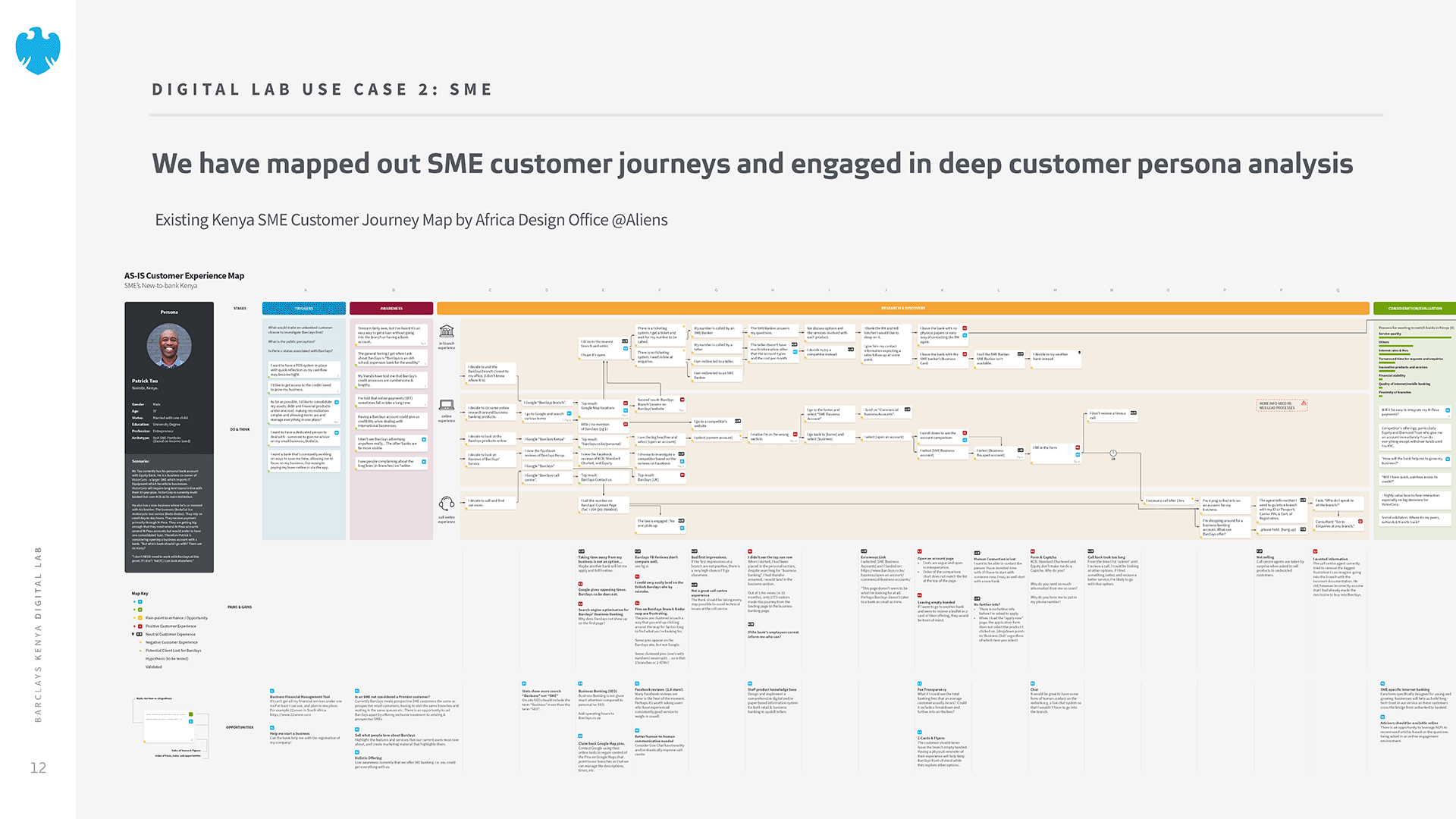
Task: Click the PAINS & GAINS row label
Action: click(240, 607)
